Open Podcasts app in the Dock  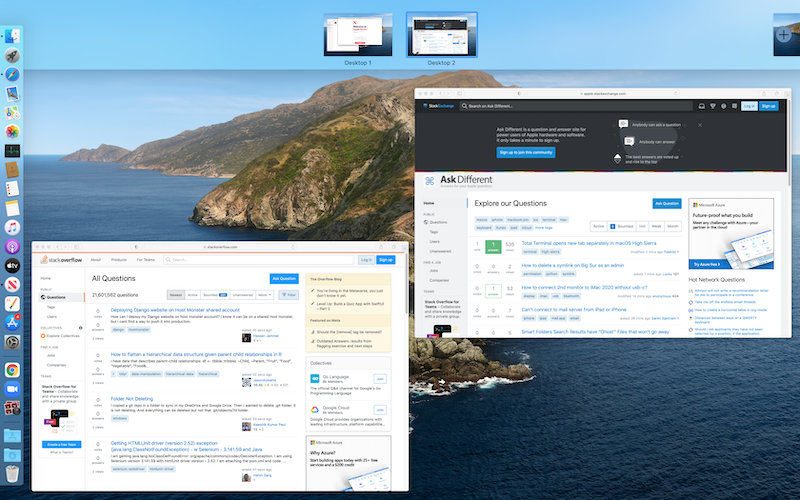12,246
